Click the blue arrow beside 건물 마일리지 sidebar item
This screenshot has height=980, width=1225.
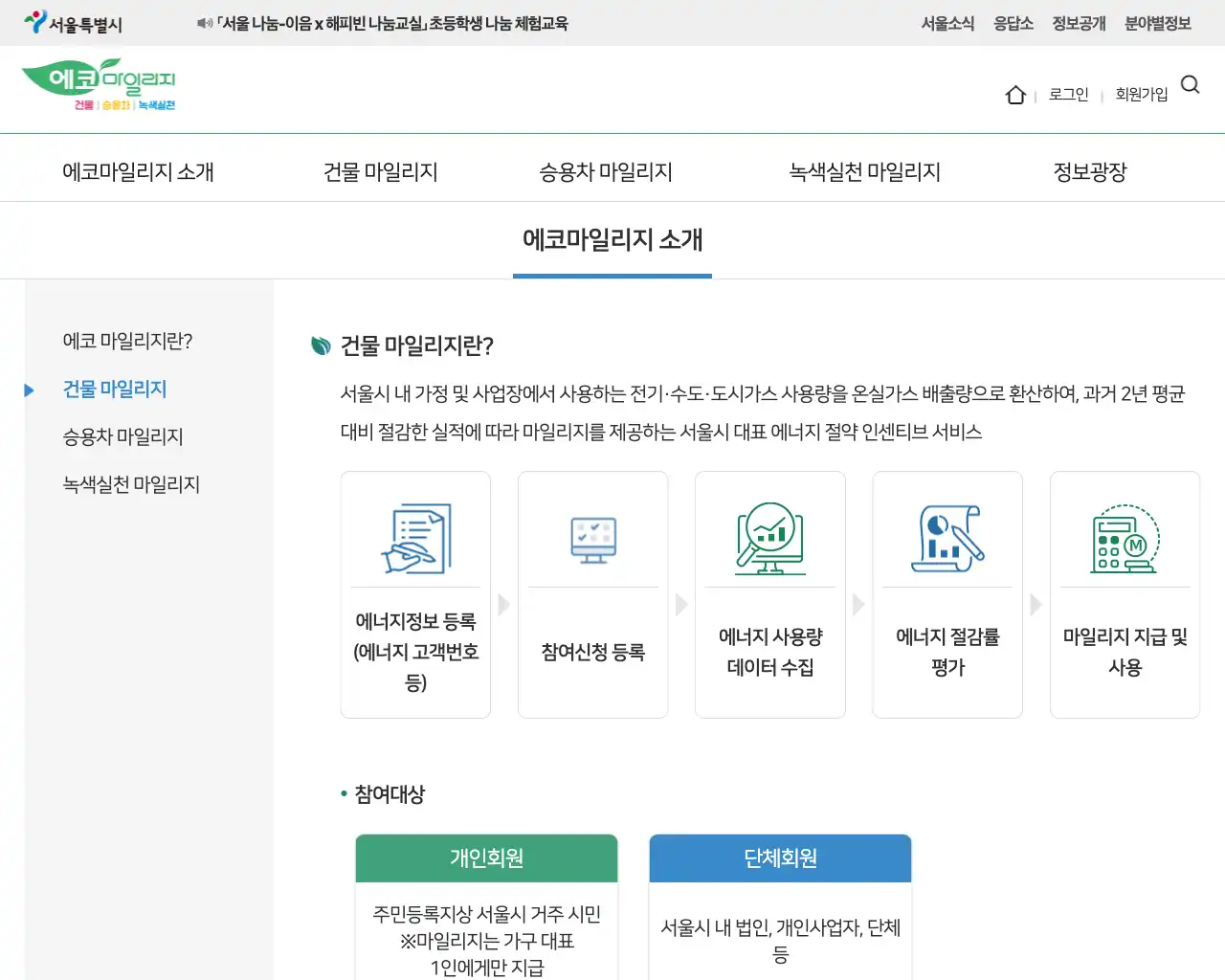coord(29,390)
